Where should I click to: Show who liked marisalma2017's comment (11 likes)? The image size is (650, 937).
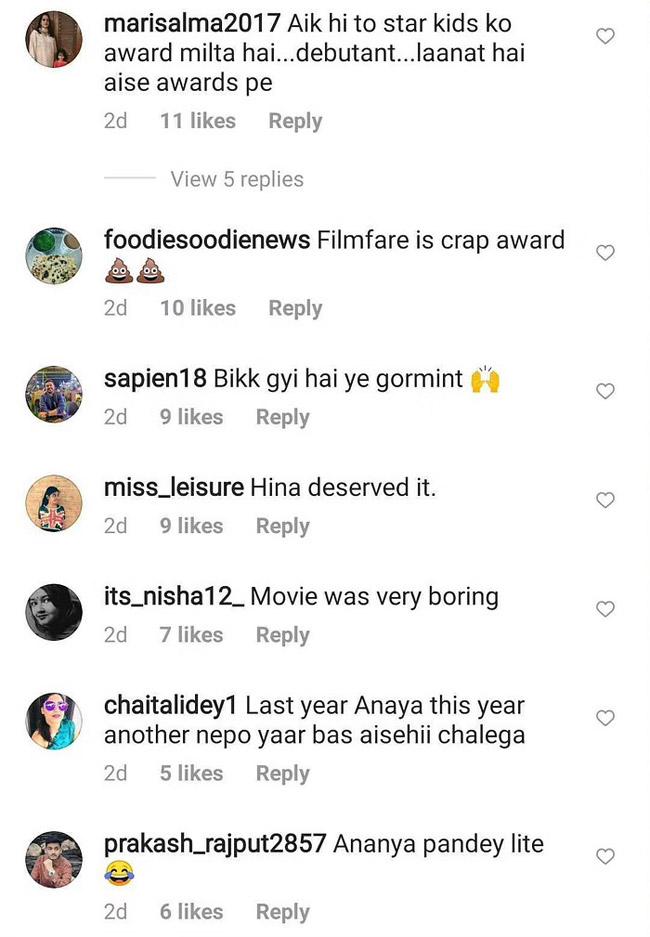click(198, 121)
